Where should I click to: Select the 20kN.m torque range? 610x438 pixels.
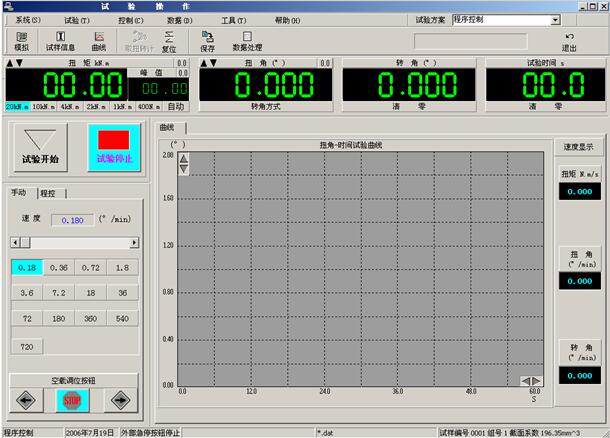[15, 106]
